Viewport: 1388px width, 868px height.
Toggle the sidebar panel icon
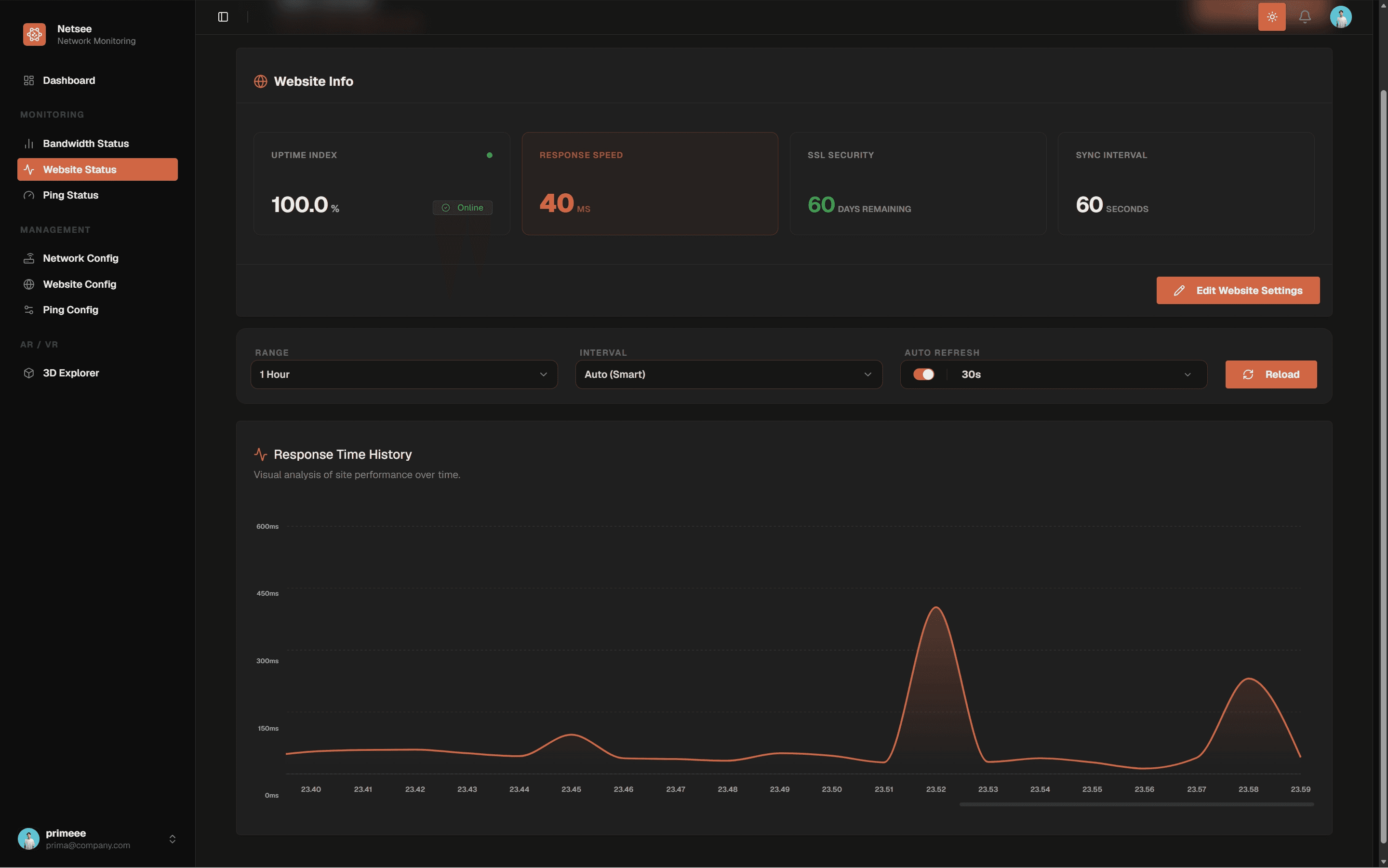tap(223, 17)
